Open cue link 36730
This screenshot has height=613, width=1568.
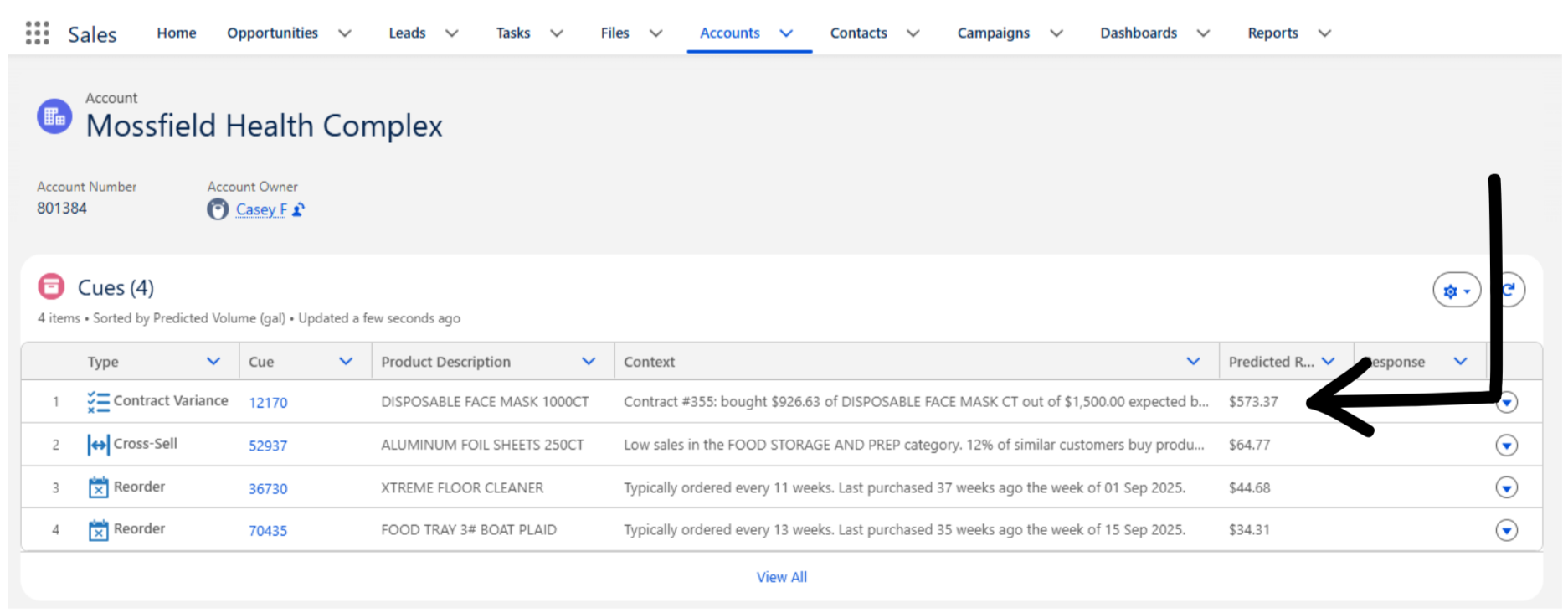(268, 488)
